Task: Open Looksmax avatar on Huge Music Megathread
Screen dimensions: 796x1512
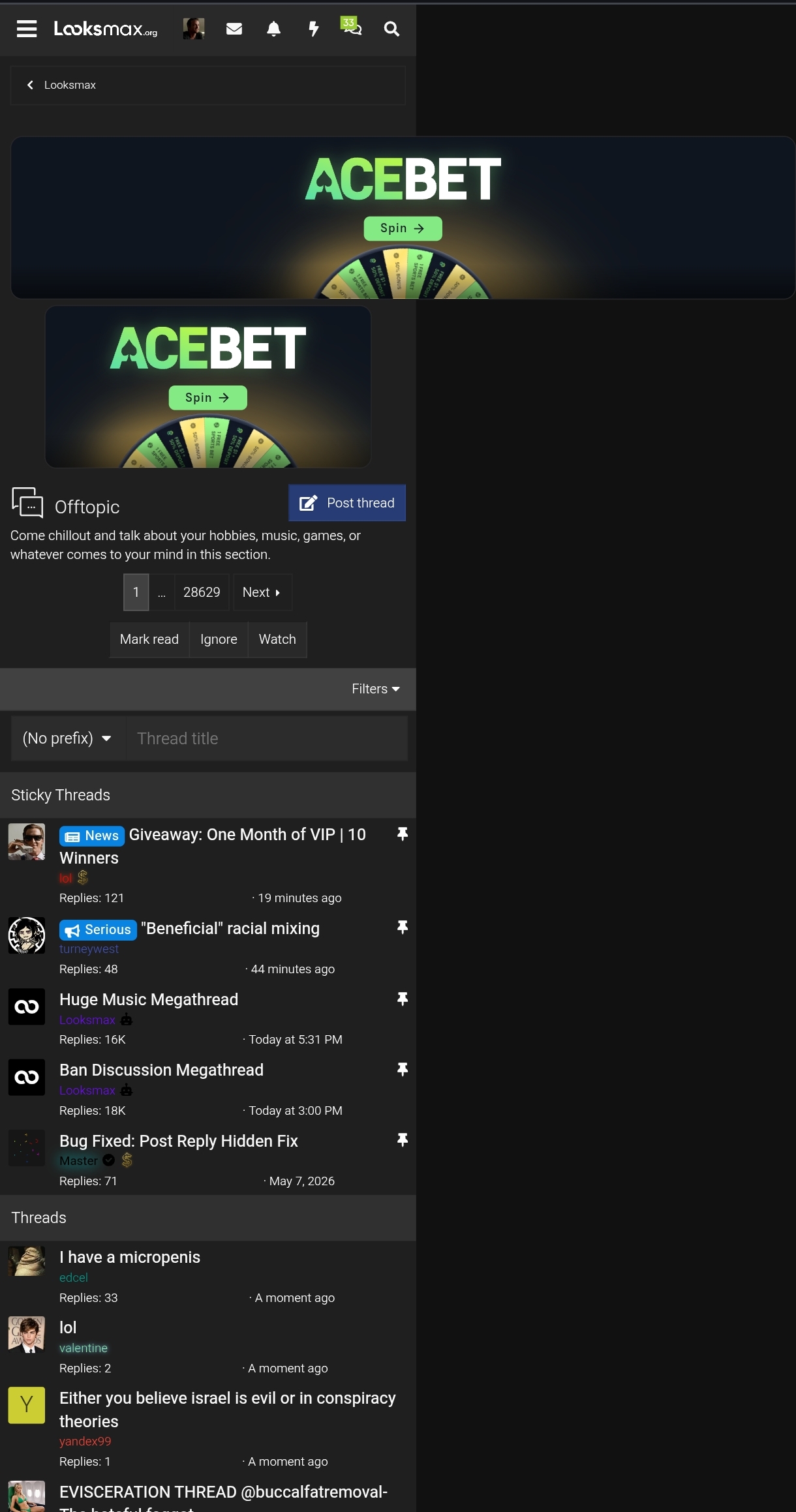Action: (x=27, y=1006)
